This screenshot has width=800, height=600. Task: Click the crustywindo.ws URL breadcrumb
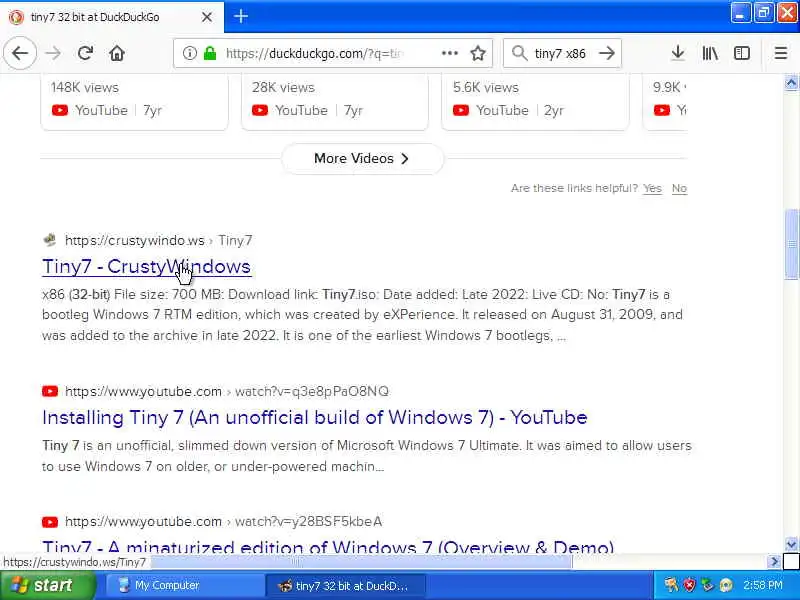[x=158, y=240]
